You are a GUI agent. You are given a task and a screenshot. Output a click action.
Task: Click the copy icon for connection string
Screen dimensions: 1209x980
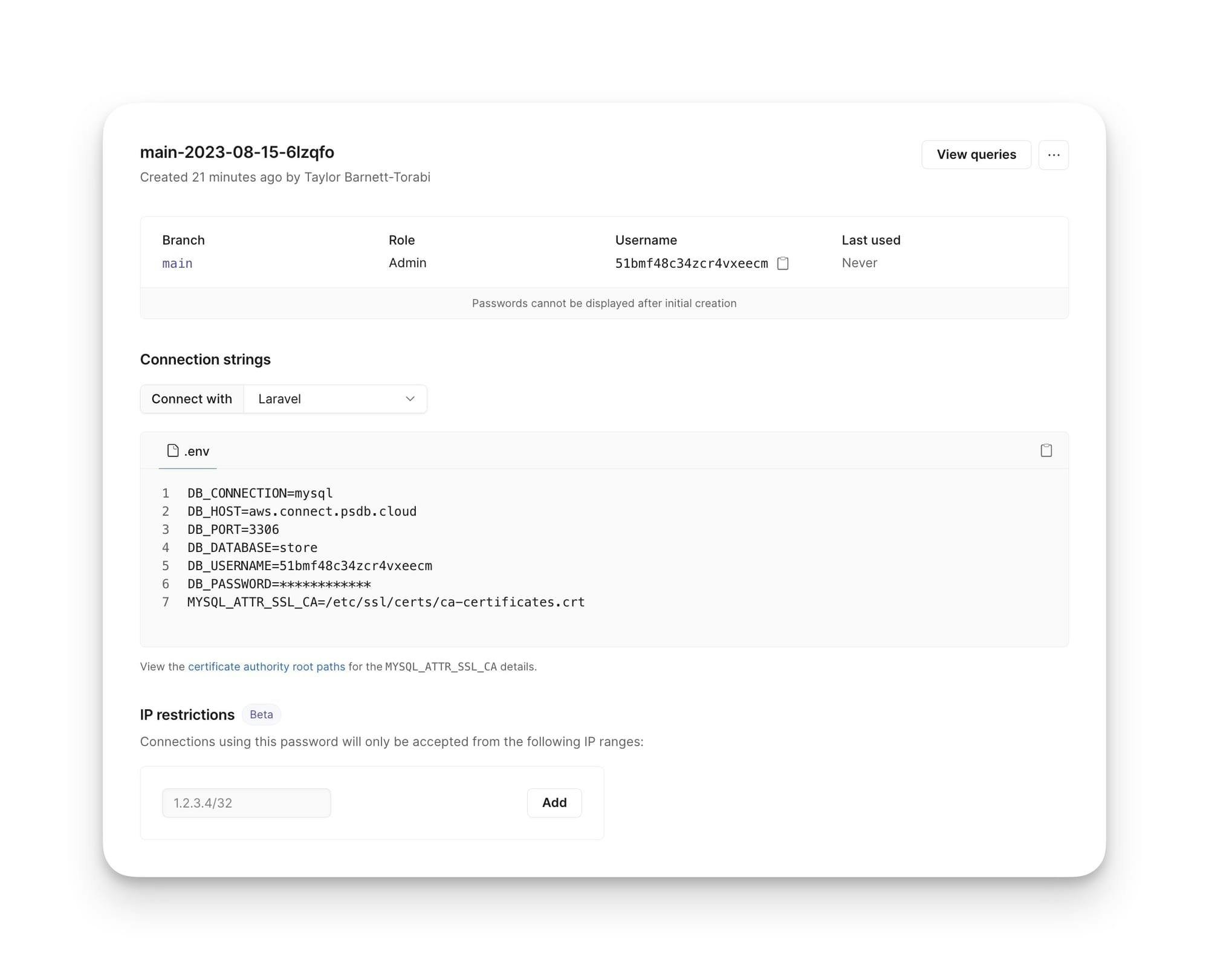pos(1046,450)
